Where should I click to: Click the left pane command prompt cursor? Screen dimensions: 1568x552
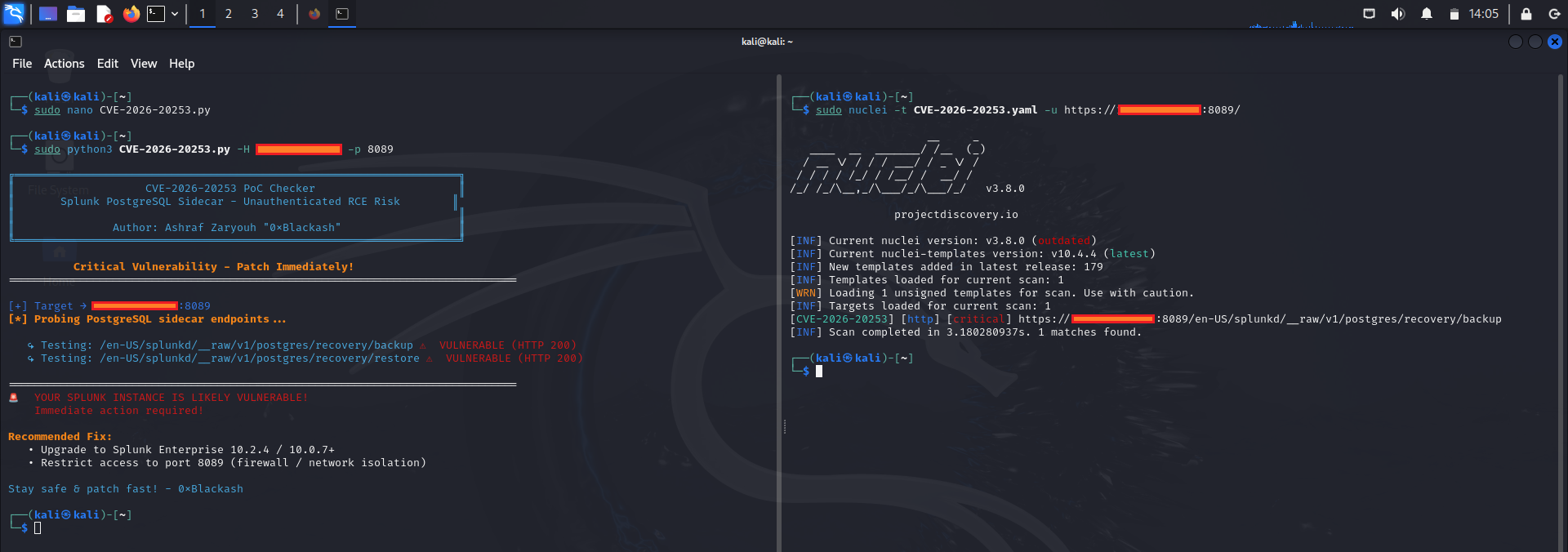pos(38,528)
